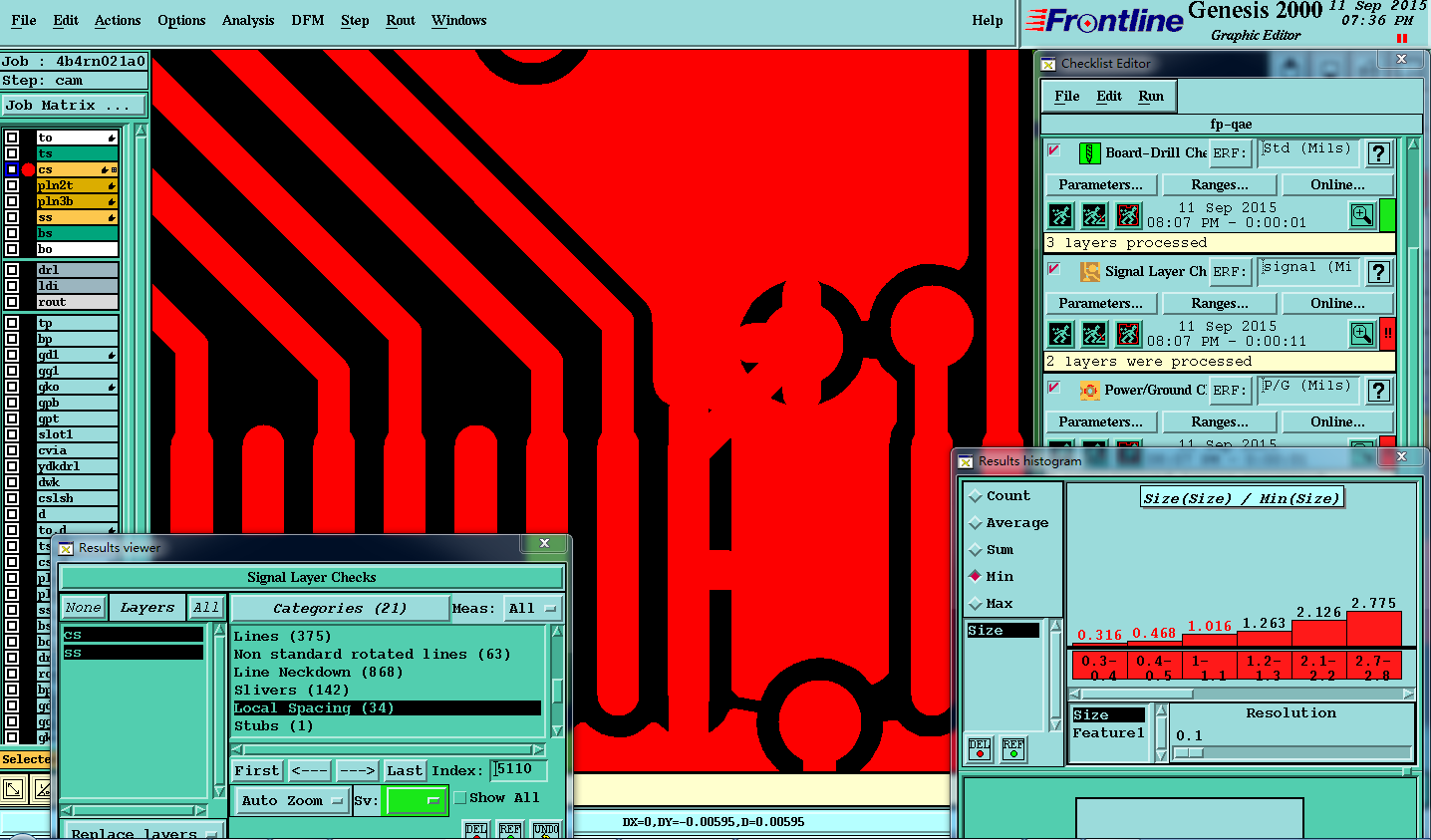Open File menu in main menu bar
1431x840 pixels.
[24, 20]
